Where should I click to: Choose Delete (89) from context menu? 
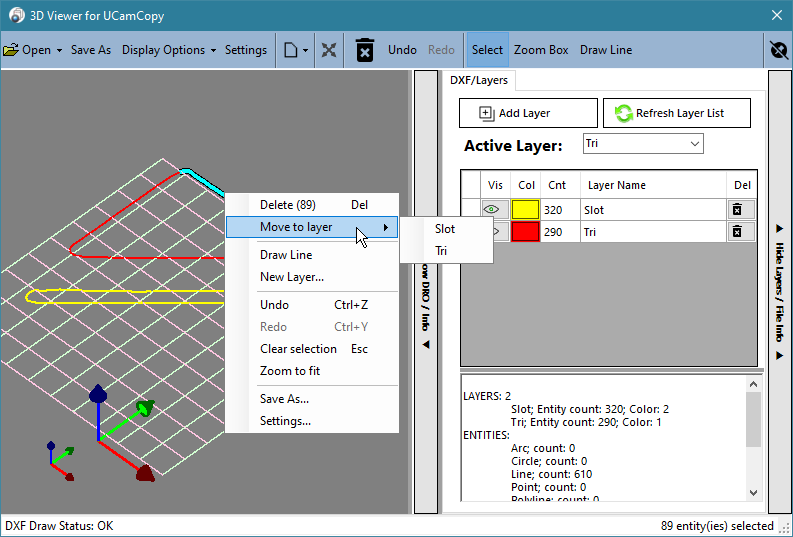click(312, 205)
